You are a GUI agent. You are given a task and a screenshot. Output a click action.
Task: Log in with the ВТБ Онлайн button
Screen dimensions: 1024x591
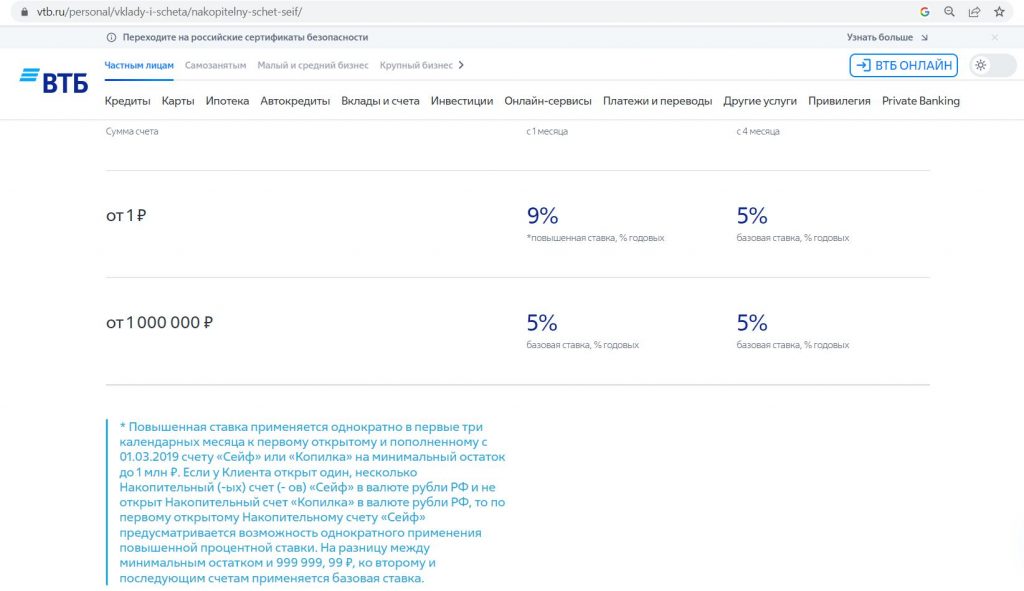pyautogui.click(x=903, y=65)
